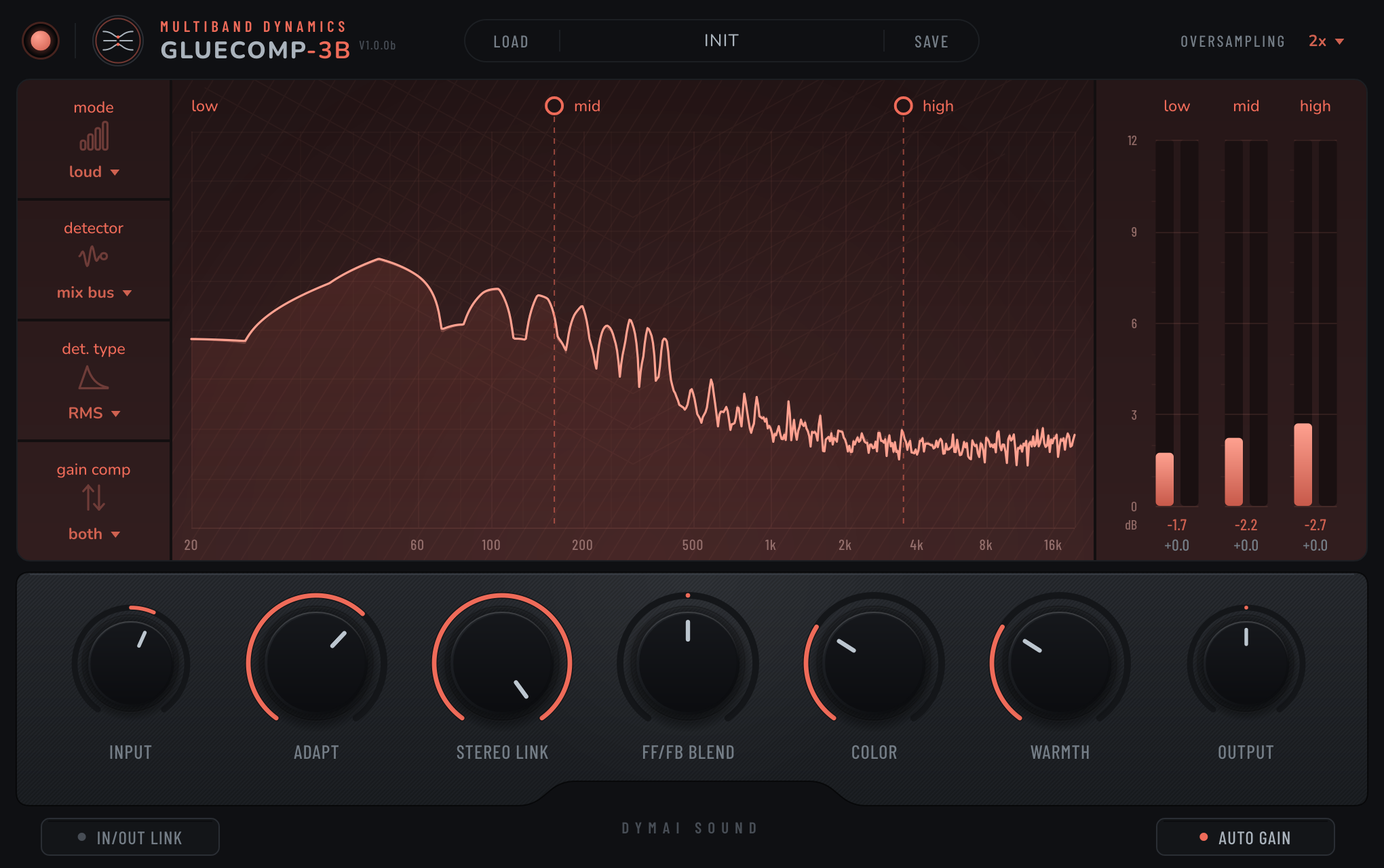Click the DYMAI SOUND brand text
The height and width of the screenshot is (868, 1384).
coord(689,828)
